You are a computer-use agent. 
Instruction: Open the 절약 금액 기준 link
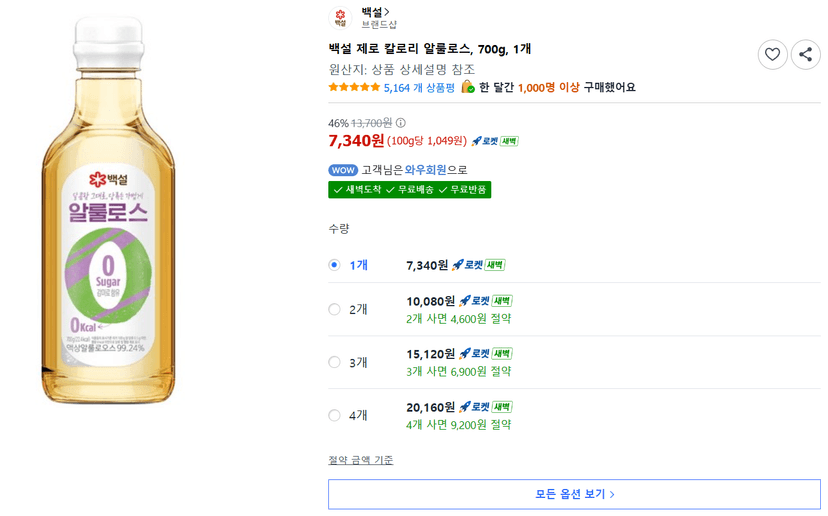(361, 460)
